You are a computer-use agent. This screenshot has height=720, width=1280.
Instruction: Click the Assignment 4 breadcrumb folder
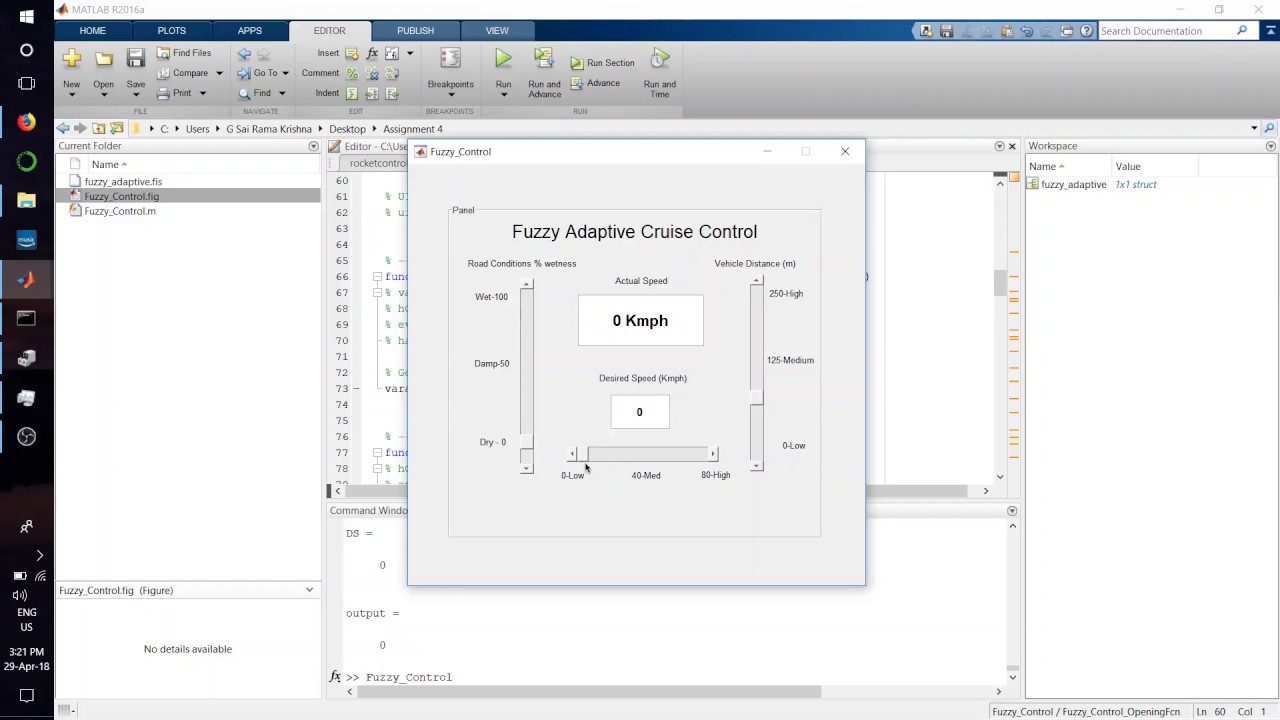pos(412,129)
